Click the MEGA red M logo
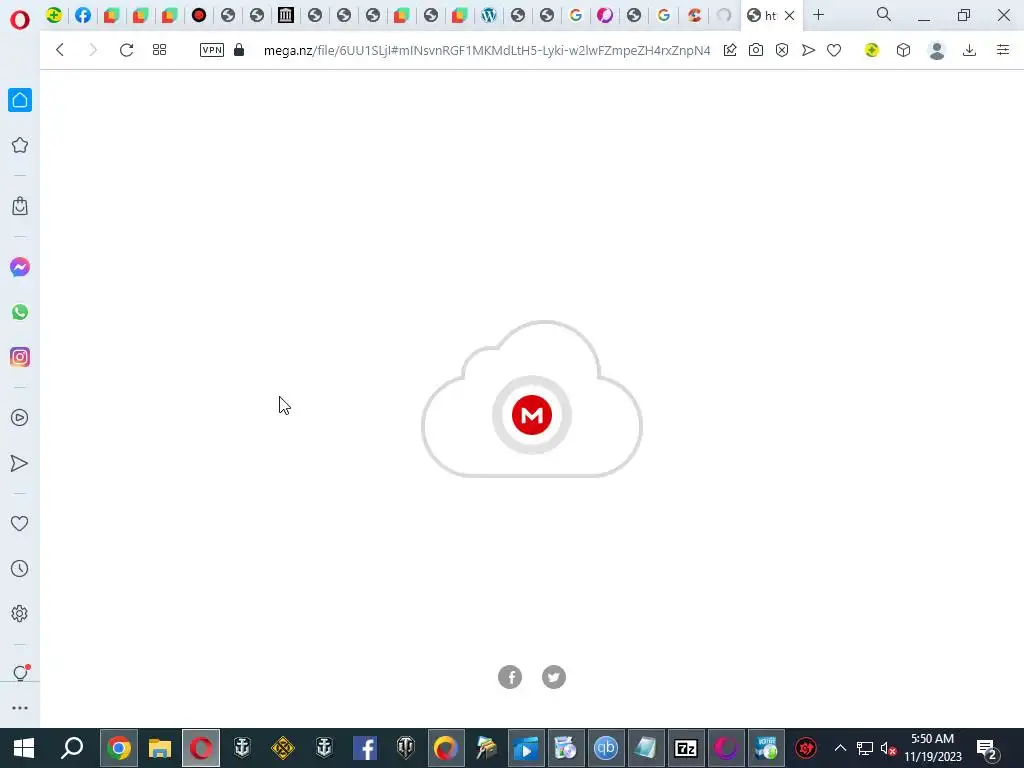The width and height of the screenshot is (1024, 768). tap(532, 415)
